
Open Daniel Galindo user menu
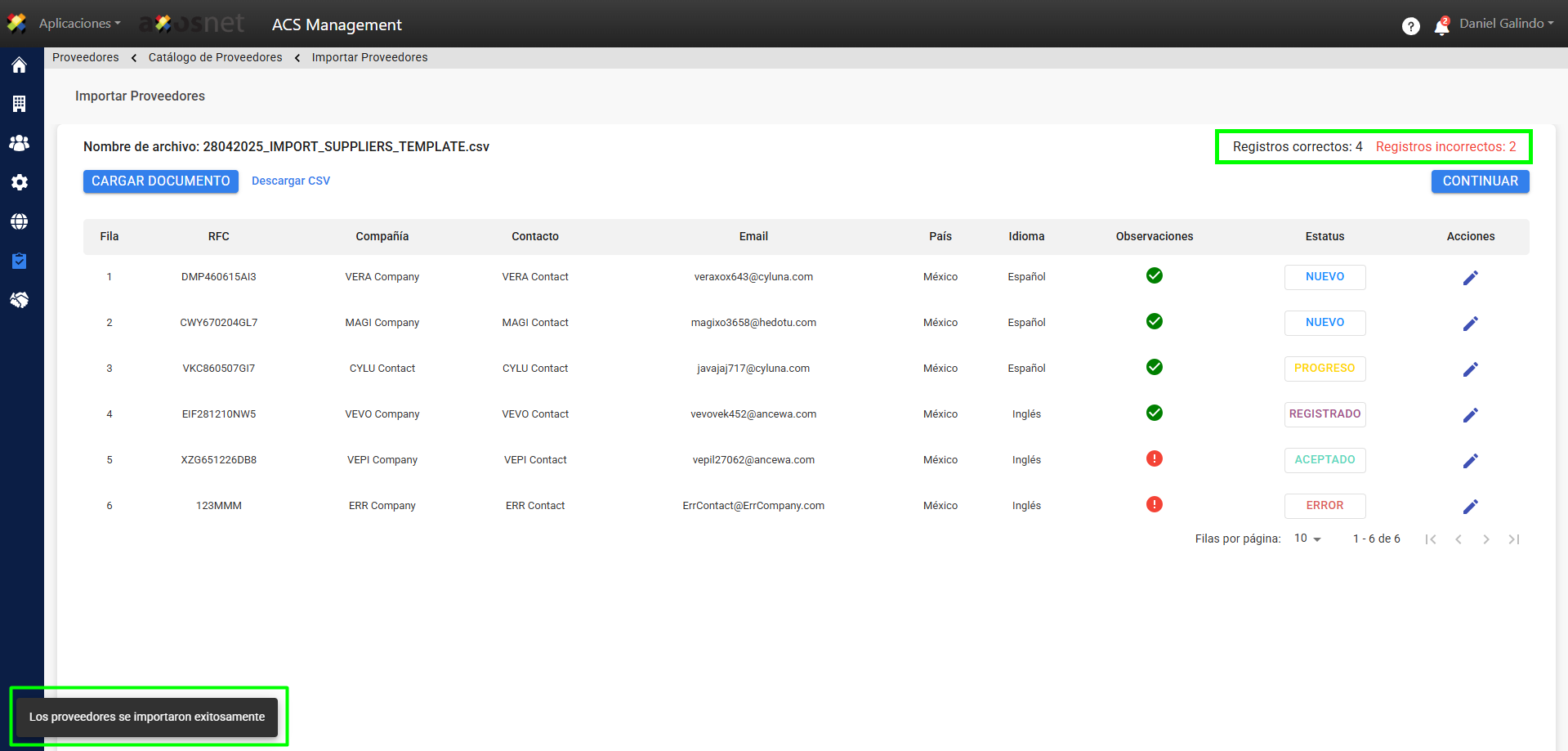[1506, 24]
